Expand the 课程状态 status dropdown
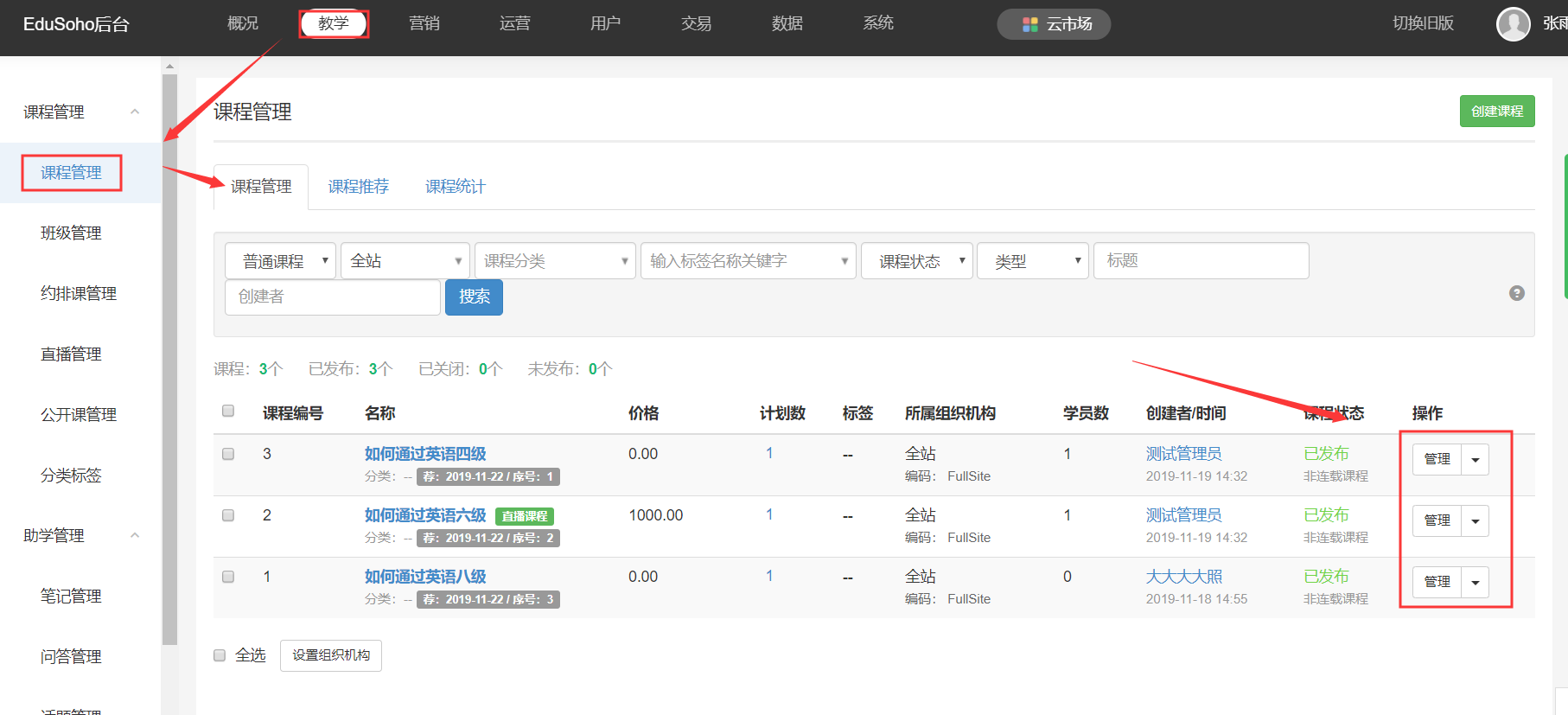The height and width of the screenshot is (715, 1568). tap(916, 261)
